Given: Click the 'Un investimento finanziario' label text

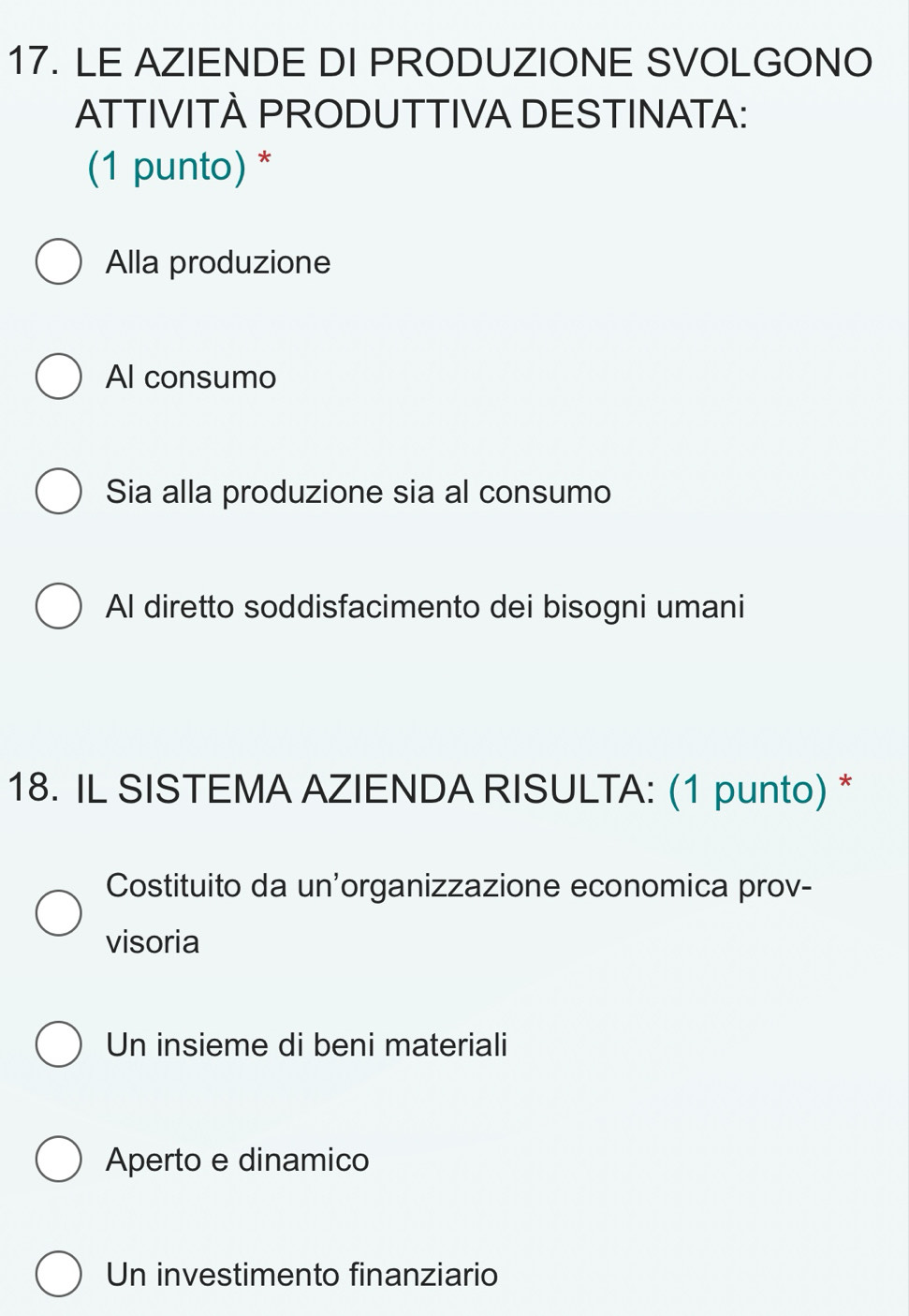Looking at the screenshot, I should coord(302,1275).
